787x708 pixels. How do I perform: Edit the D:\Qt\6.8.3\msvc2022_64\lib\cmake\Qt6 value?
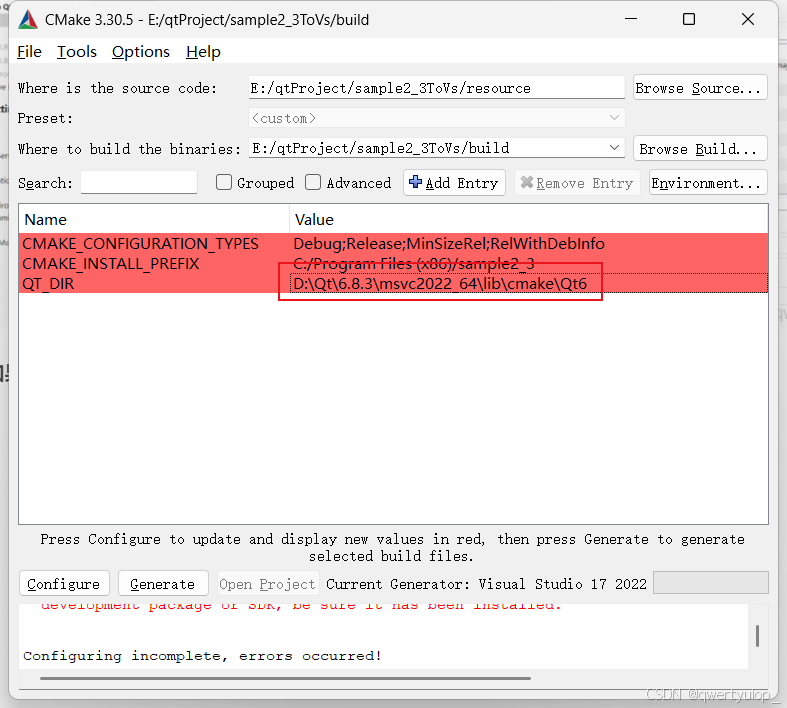point(440,284)
